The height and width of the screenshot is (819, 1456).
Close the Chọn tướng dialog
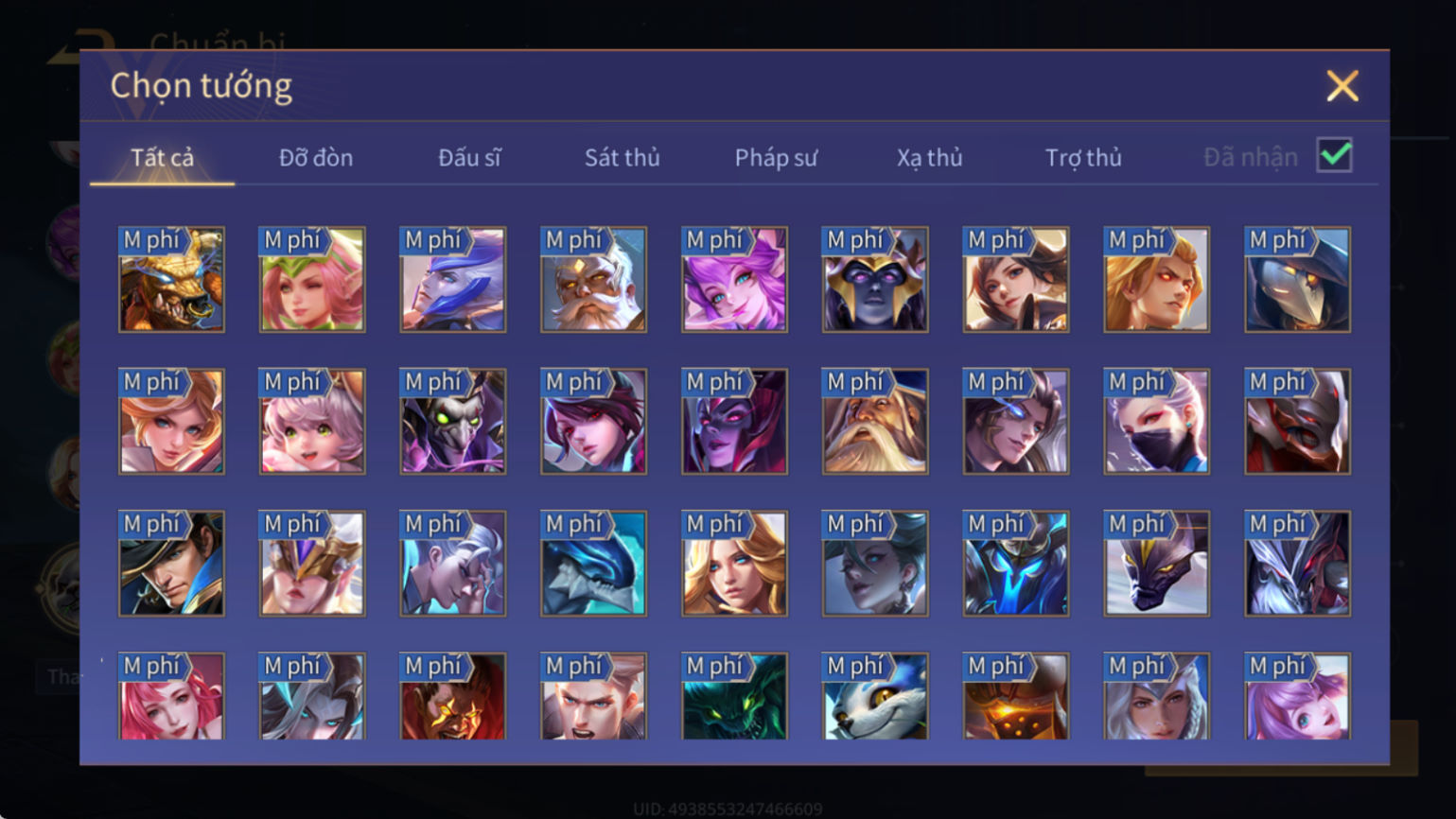coord(1342,86)
